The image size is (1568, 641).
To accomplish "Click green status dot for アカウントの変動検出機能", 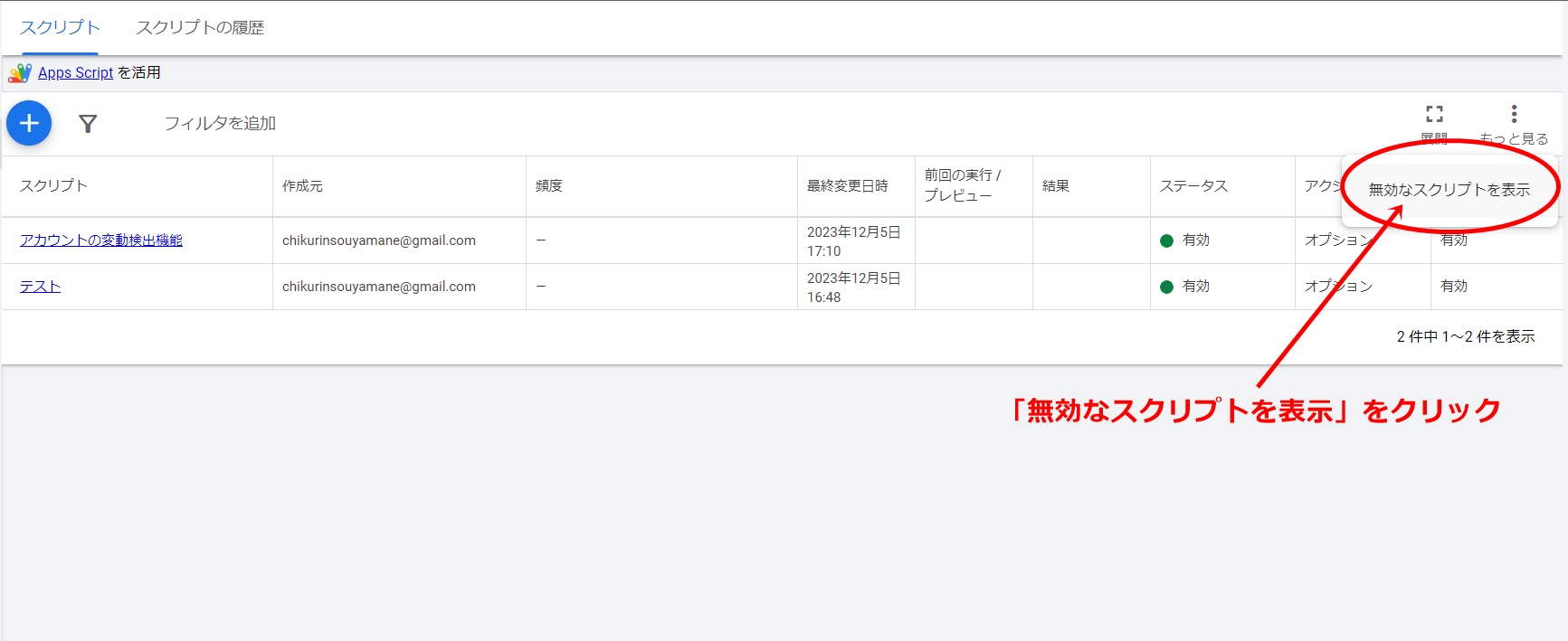I will [x=1166, y=240].
